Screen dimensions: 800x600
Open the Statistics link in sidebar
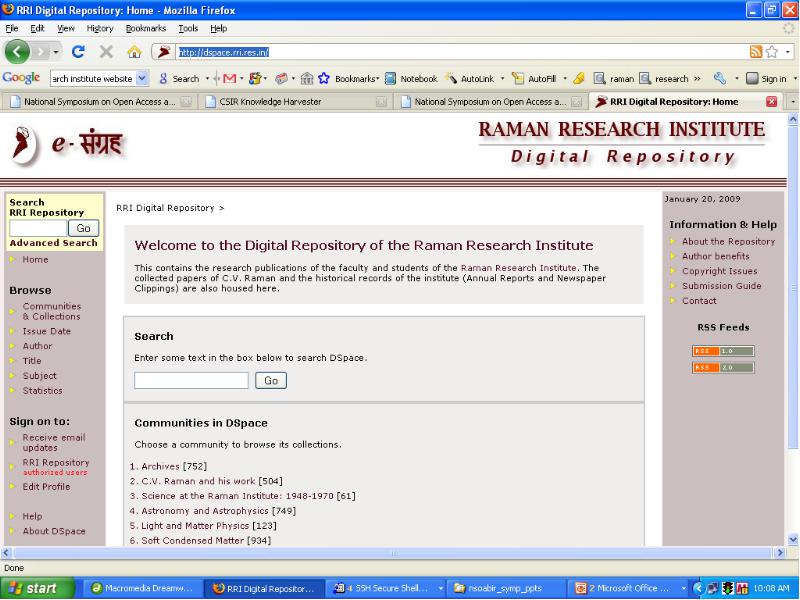click(x=42, y=390)
